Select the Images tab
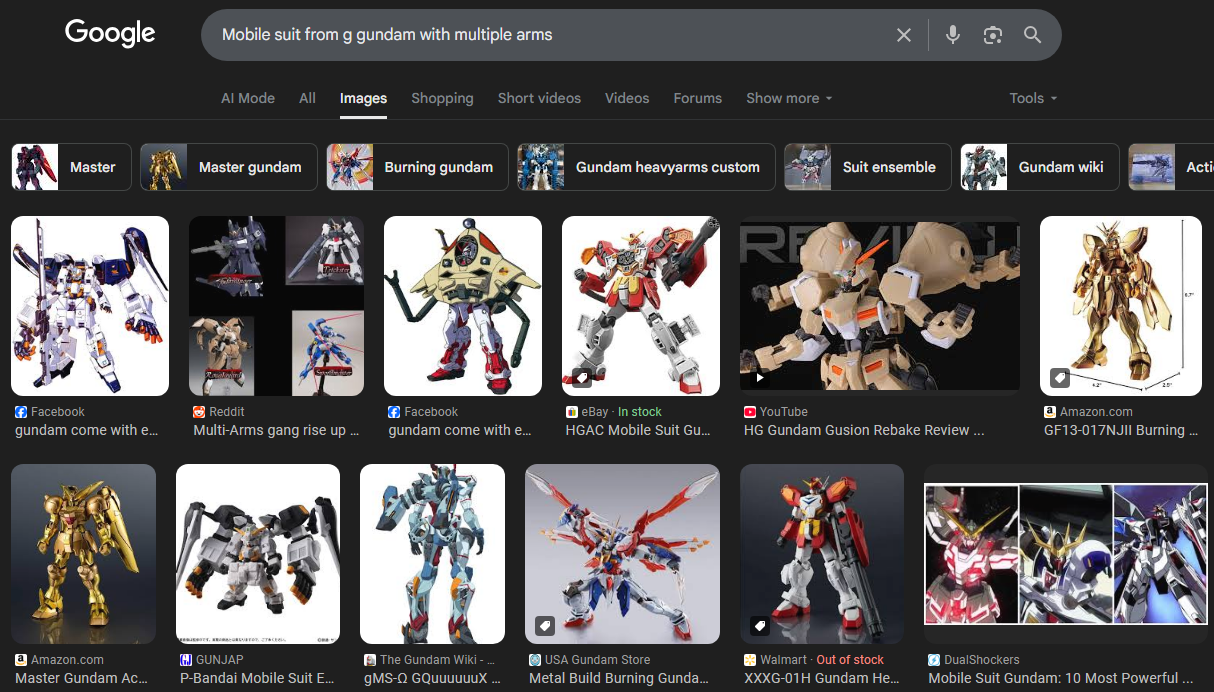The height and width of the screenshot is (692, 1214). [363, 98]
